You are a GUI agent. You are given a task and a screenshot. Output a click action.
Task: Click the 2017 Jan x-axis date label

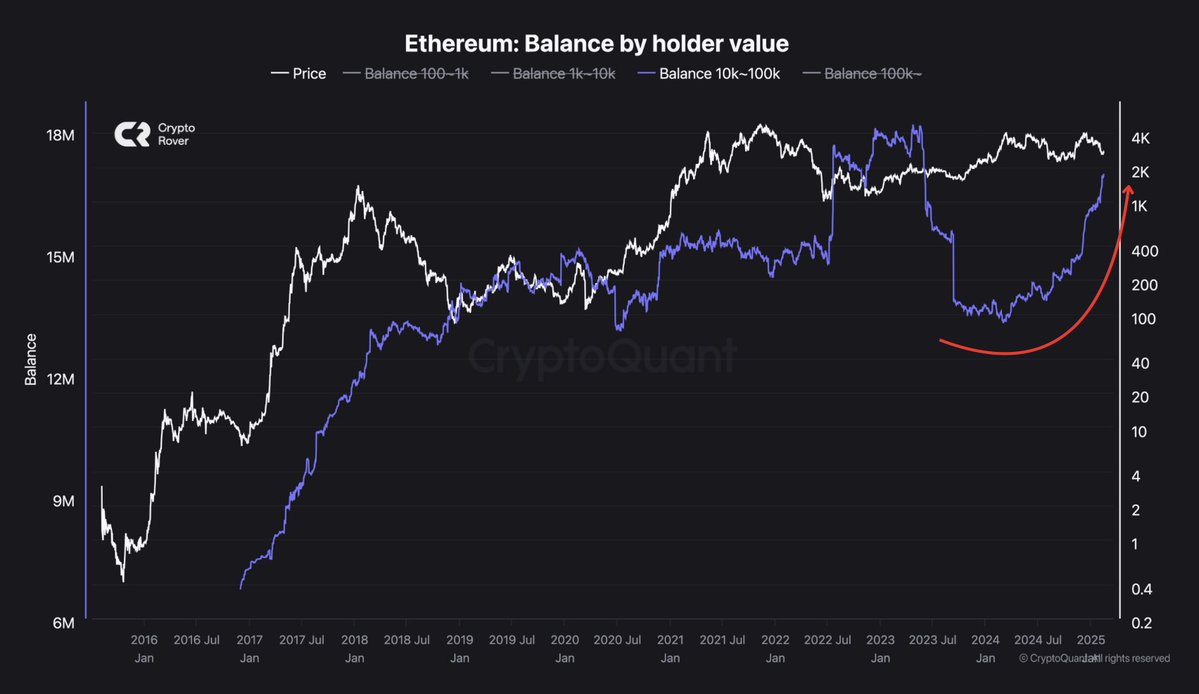[x=249, y=648]
